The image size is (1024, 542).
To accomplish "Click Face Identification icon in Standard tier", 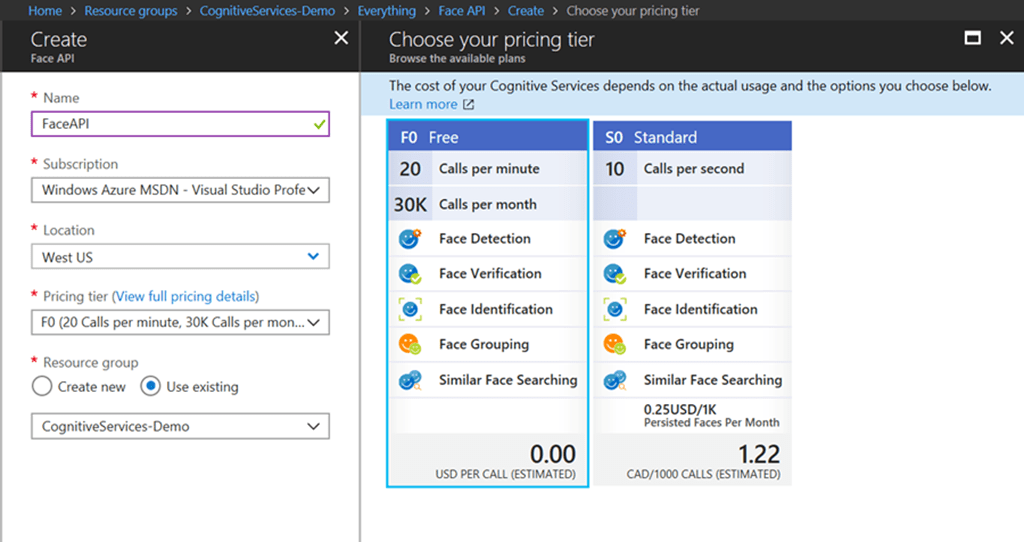I will (x=615, y=310).
